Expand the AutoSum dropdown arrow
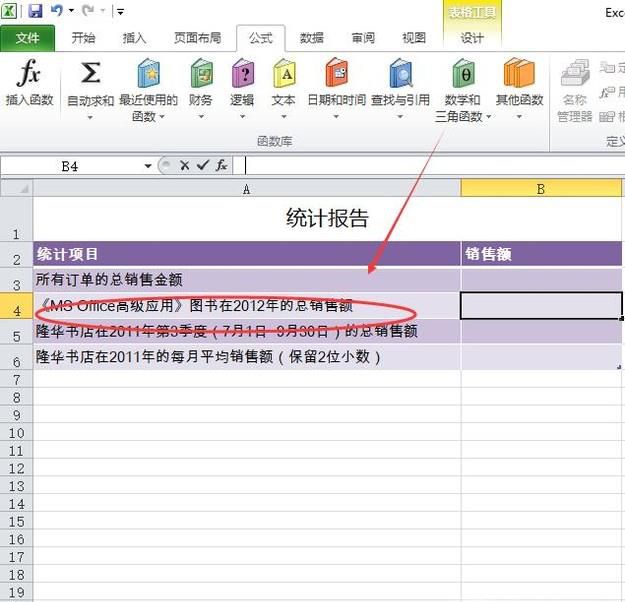Viewport: 625px width, 602px height. 90,117
